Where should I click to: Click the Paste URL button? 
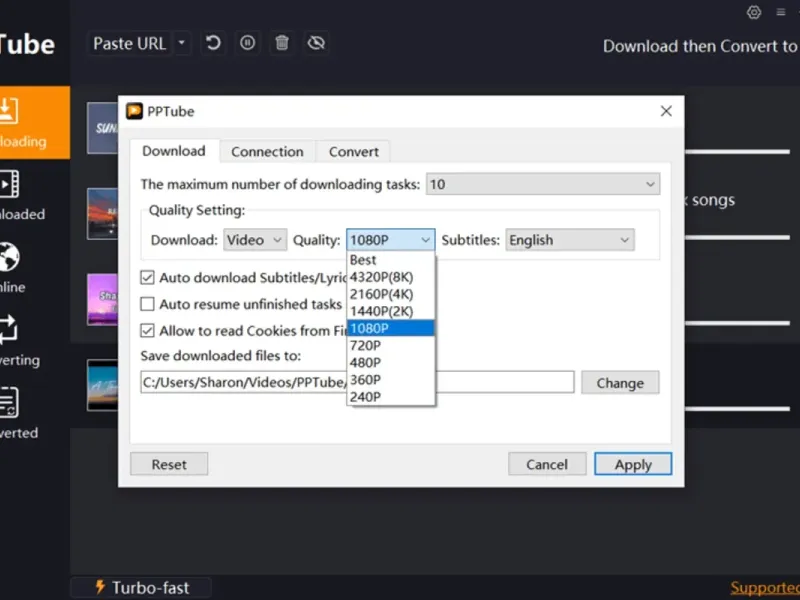click(130, 44)
